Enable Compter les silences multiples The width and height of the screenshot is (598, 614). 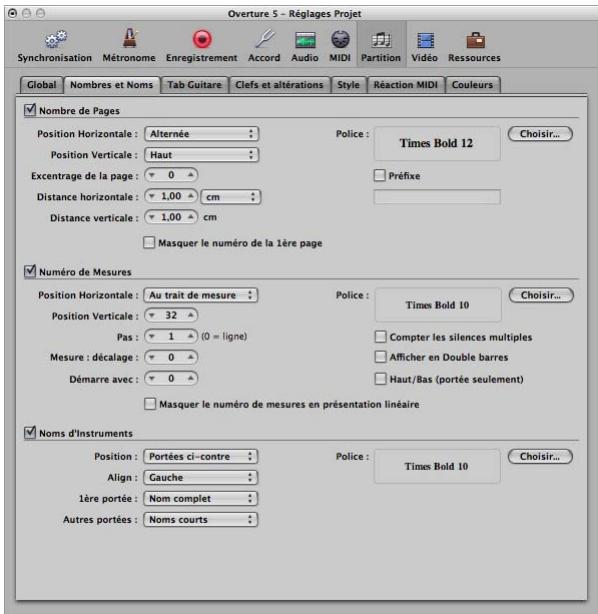pos(381,337)
